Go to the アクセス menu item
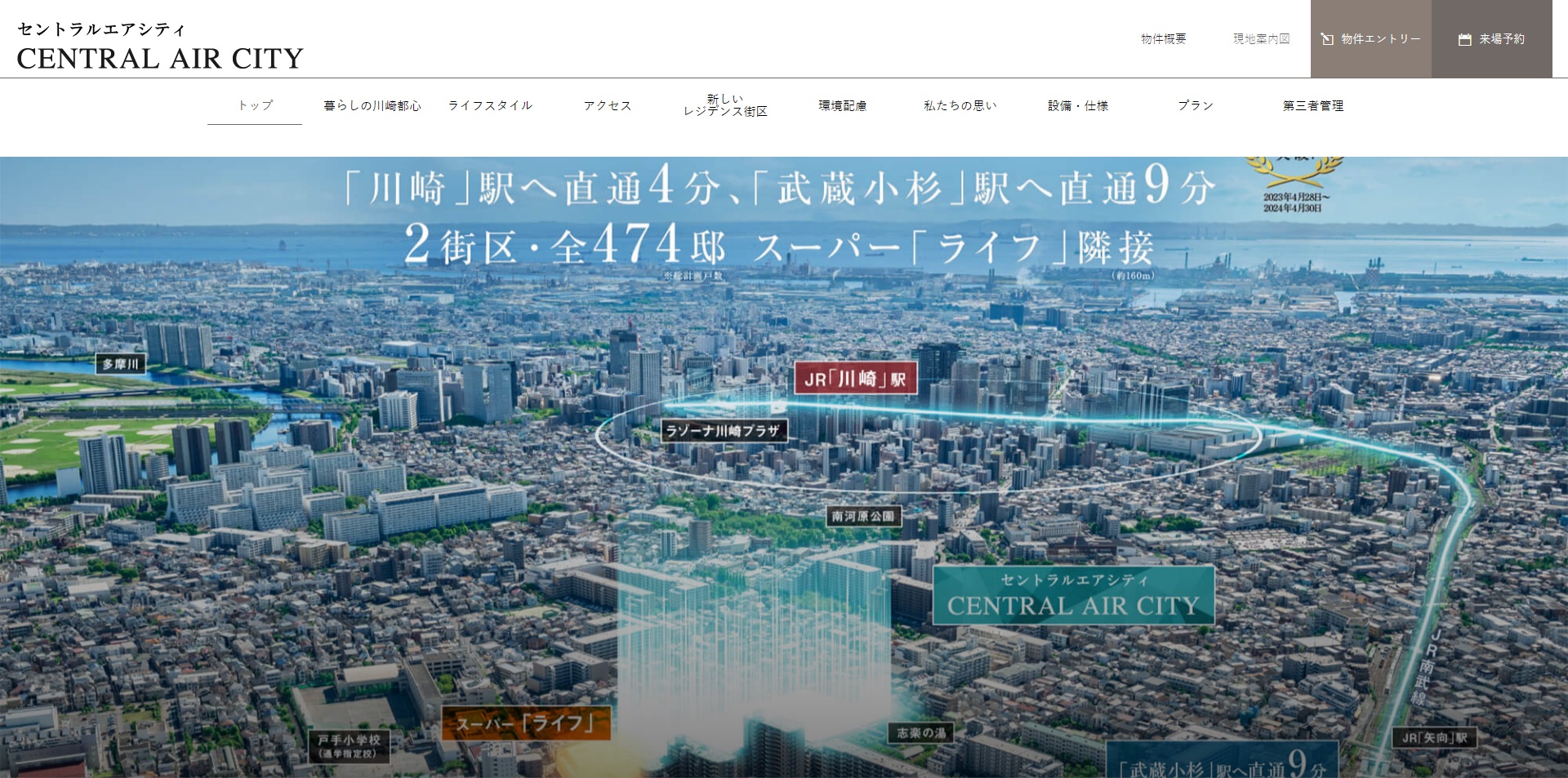1568x778 pixels. coord(608,105)
